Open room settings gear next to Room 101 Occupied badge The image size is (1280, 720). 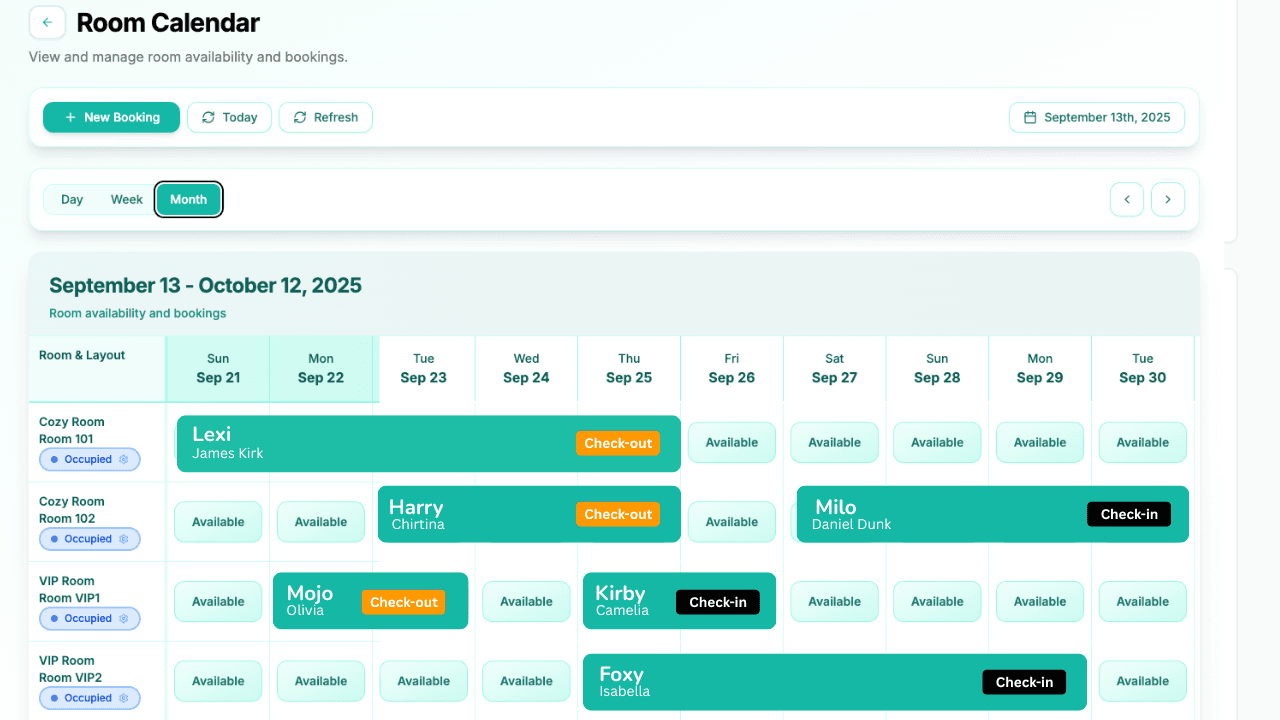click(122, 459)
